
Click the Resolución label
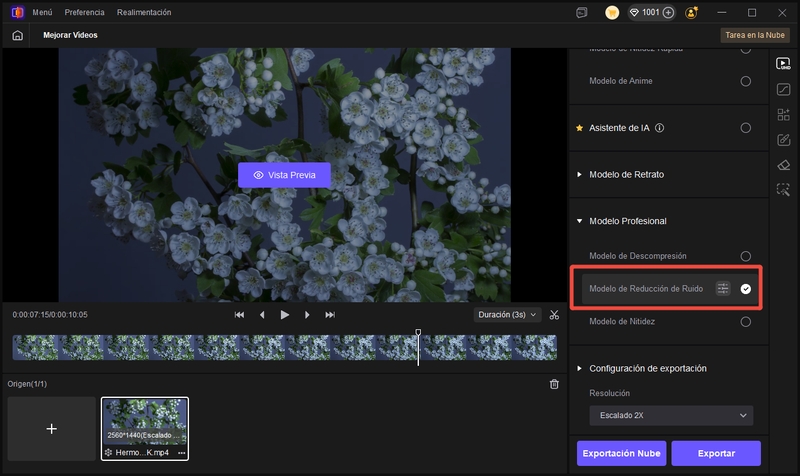coord(609,393)
